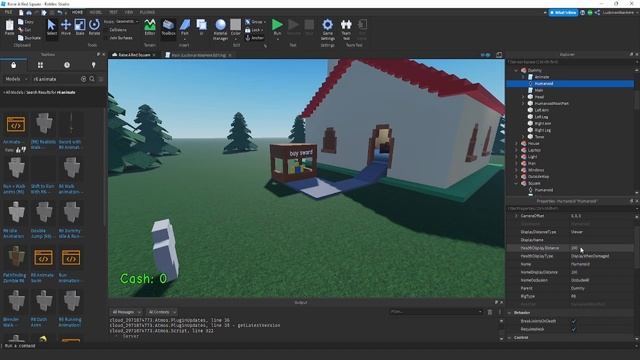Toggle the RequiresNeck checkbox

click(x=573, y=329)
